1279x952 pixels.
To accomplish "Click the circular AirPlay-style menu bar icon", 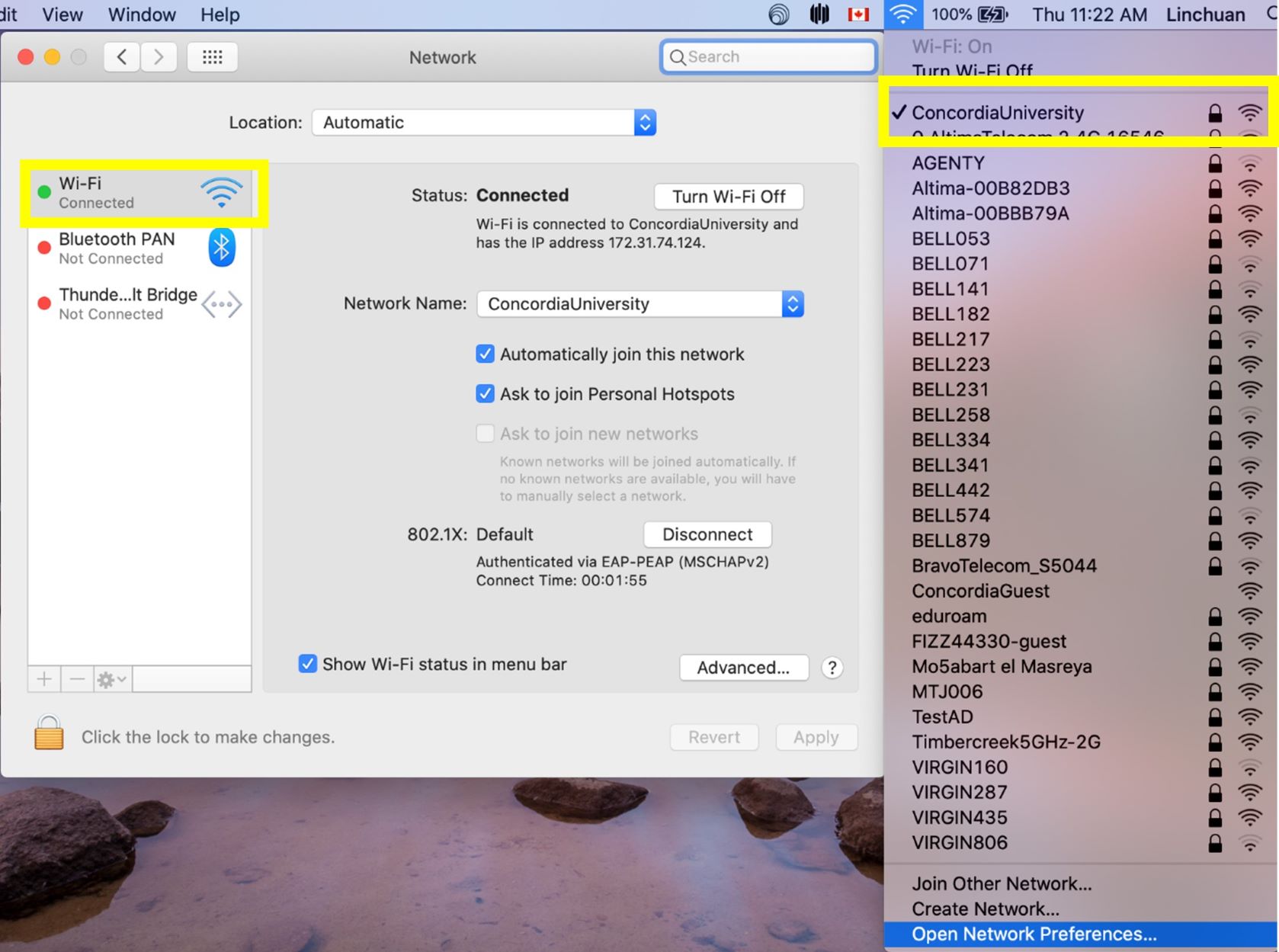I will 779,14.
